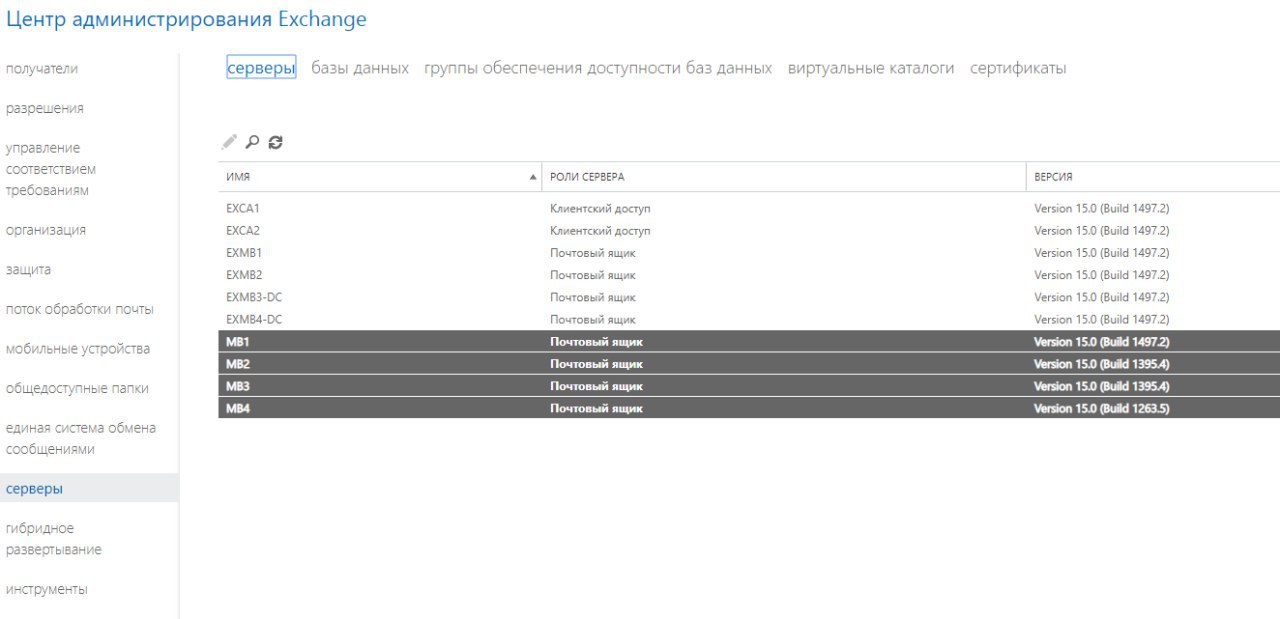Click the sort arrow in ИМЯ column
The height and width of the screenshot is (619, 1280).
click(x=532, y=177)
